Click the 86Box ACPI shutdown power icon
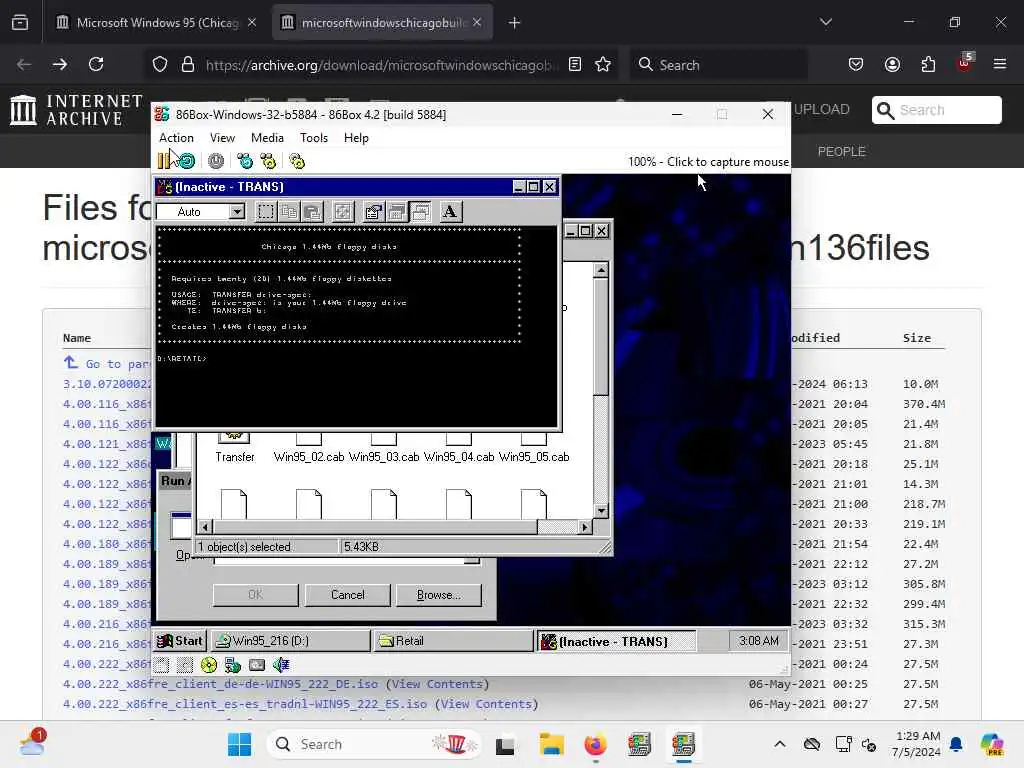Viewport: 1024px width, 768px height. click(x=216, y=161)
